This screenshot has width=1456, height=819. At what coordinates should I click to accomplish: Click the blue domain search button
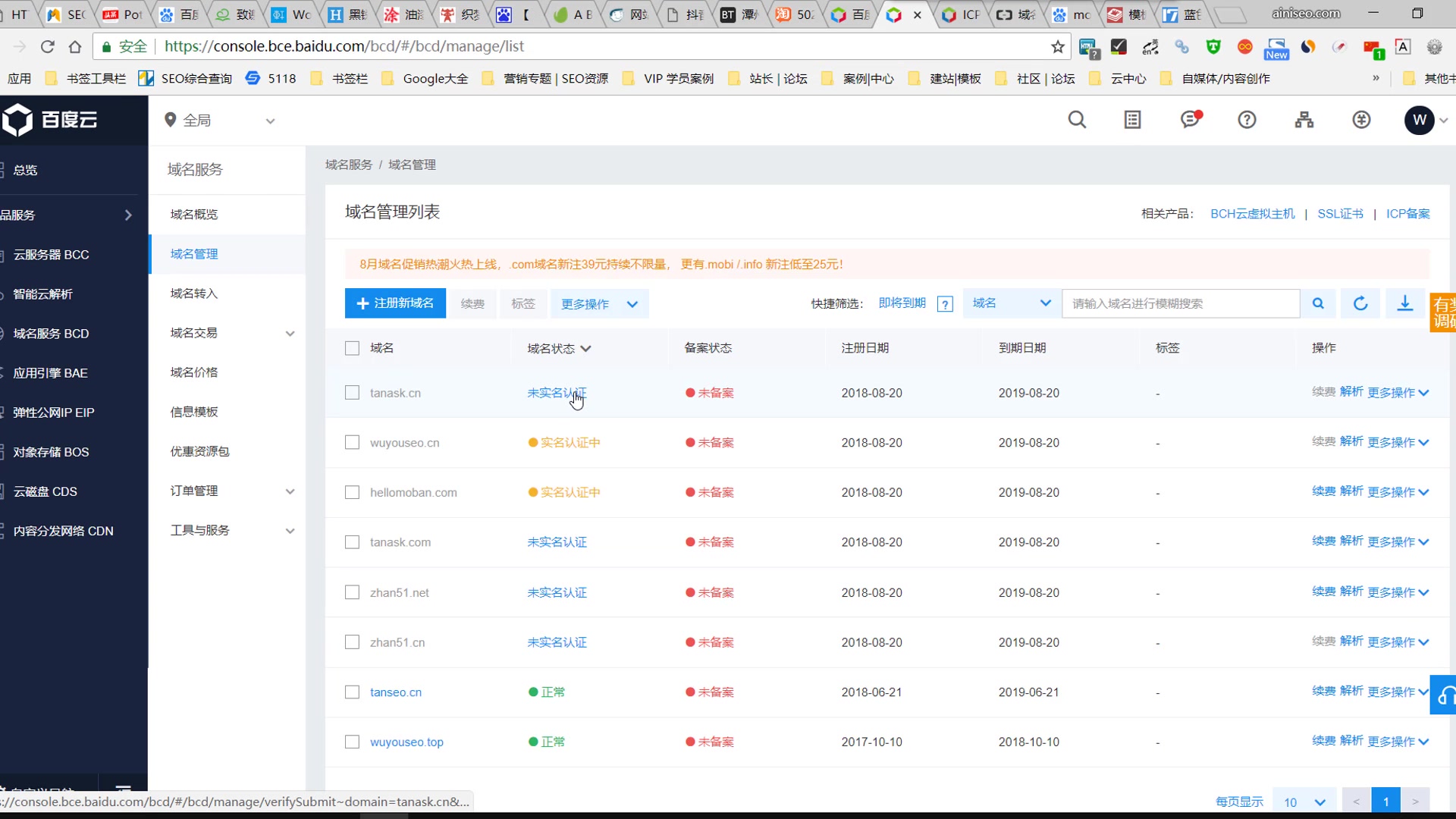(x=1318, y=303)
